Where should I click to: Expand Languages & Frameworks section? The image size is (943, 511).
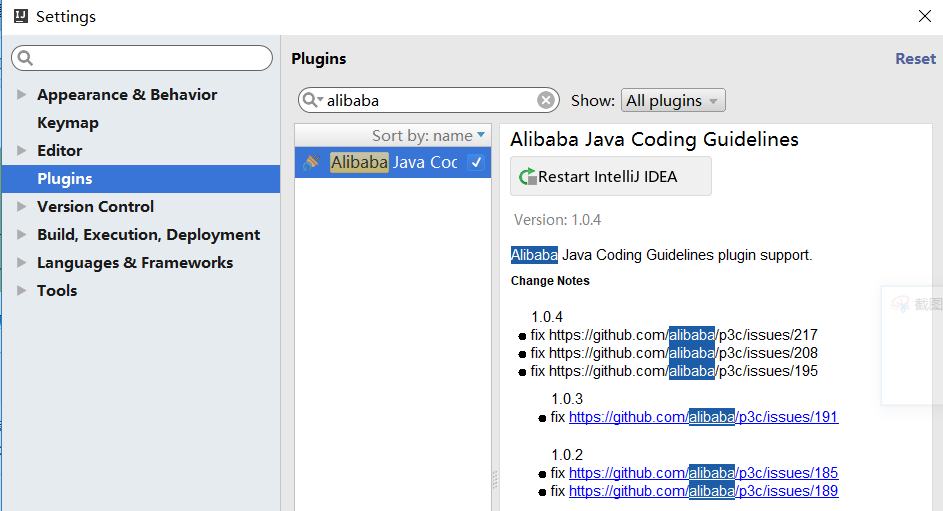click(22, 262)
